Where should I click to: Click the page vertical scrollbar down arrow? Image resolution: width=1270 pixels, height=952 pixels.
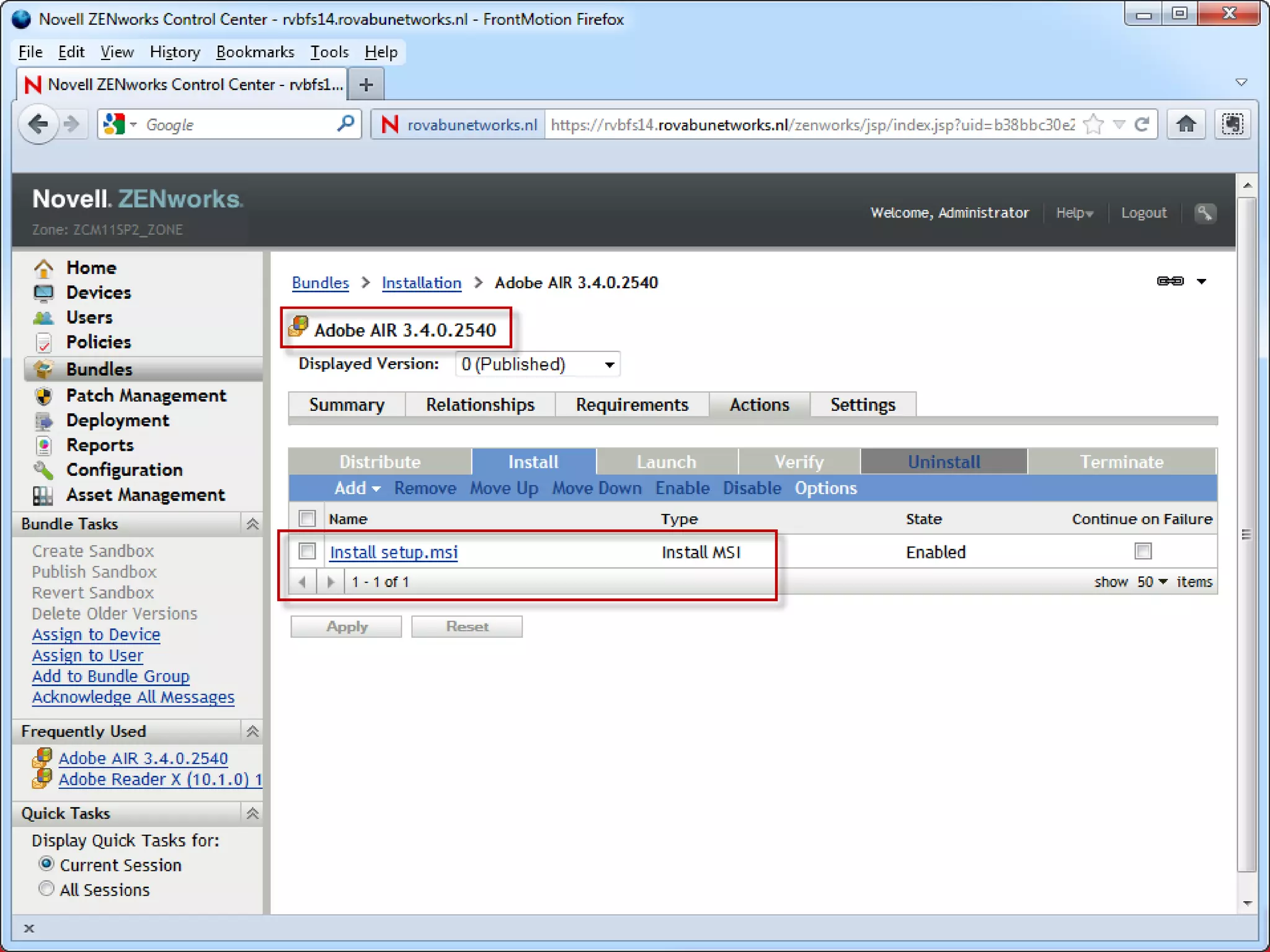(x=1248, y=904)
